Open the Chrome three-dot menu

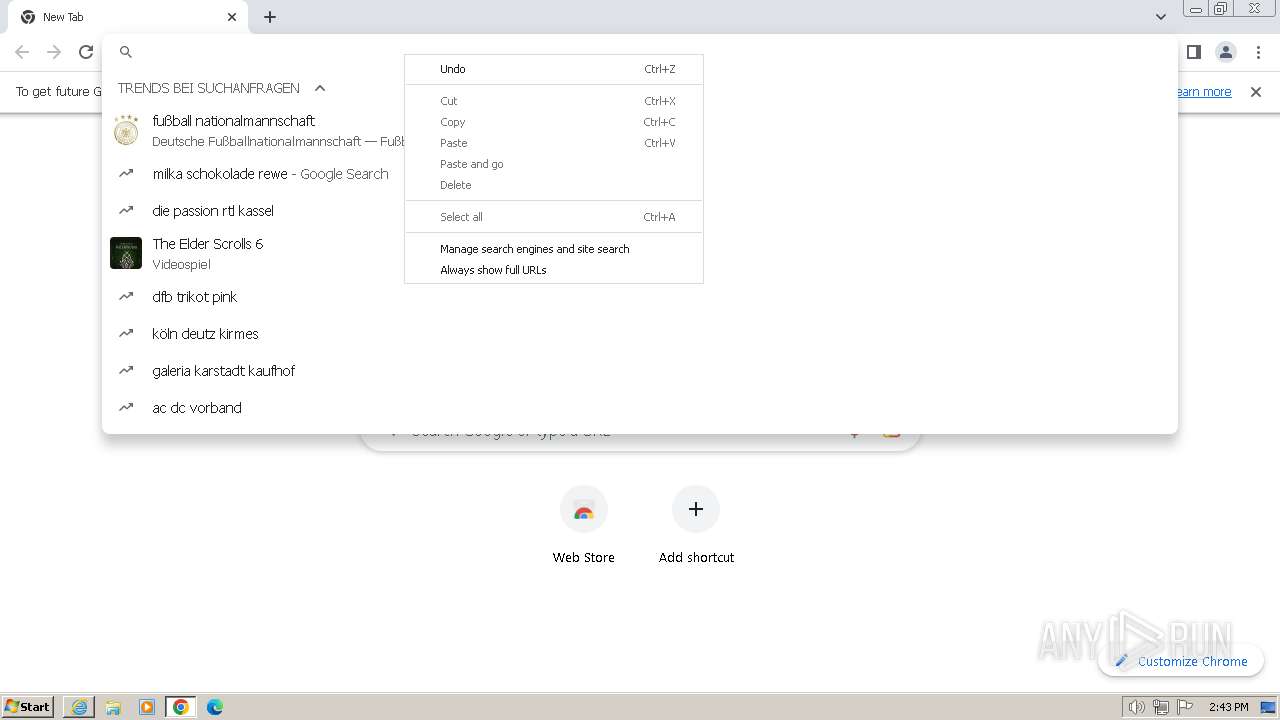tap(1258, 52)
